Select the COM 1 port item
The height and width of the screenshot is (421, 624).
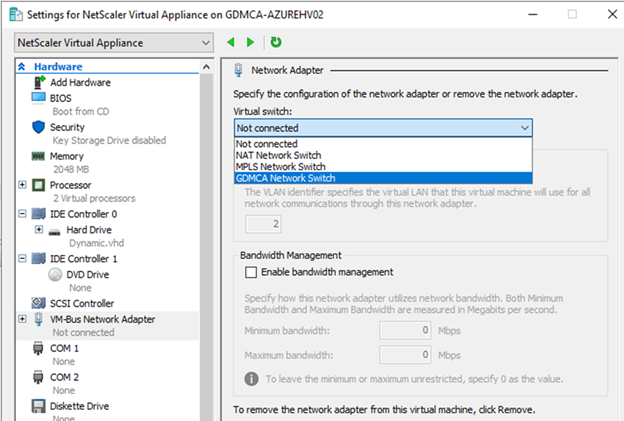(x=64, y=348)
